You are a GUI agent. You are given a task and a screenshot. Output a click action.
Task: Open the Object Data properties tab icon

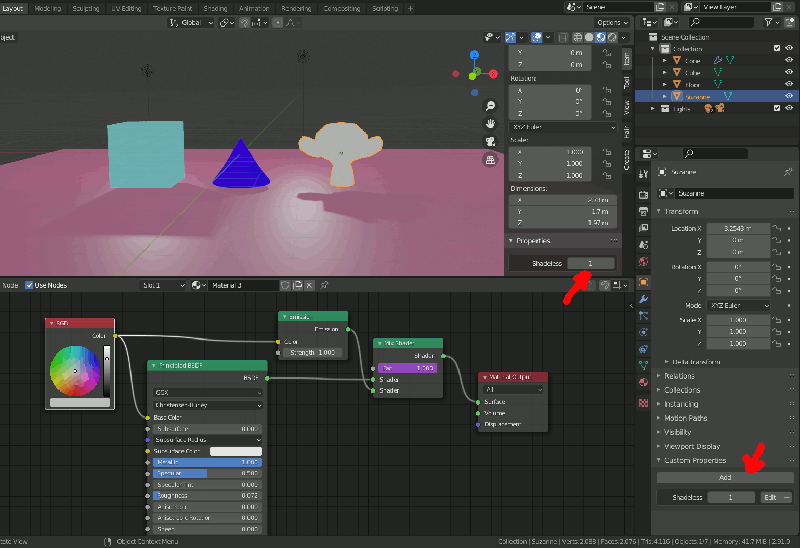coord(643,365)
